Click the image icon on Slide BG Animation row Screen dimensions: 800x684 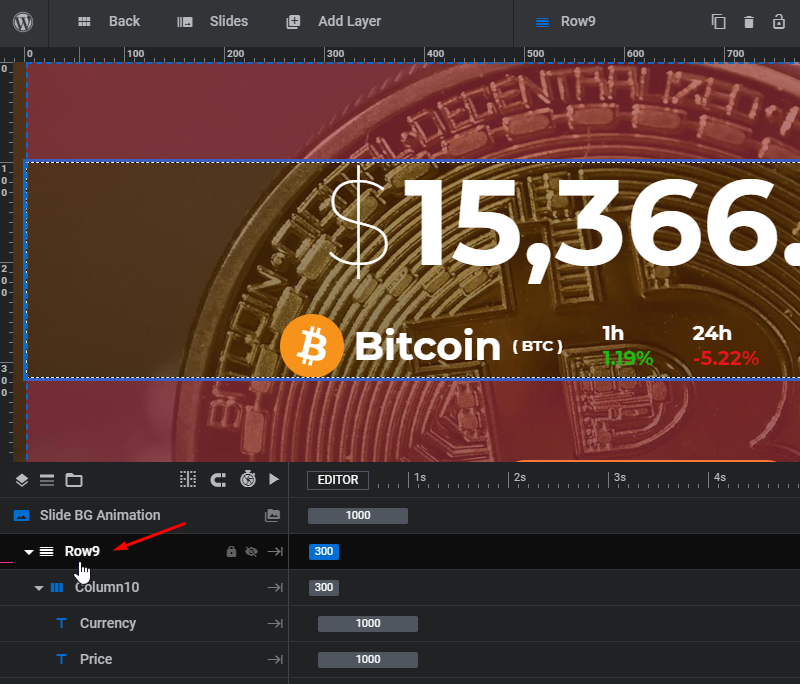[272, 516]
